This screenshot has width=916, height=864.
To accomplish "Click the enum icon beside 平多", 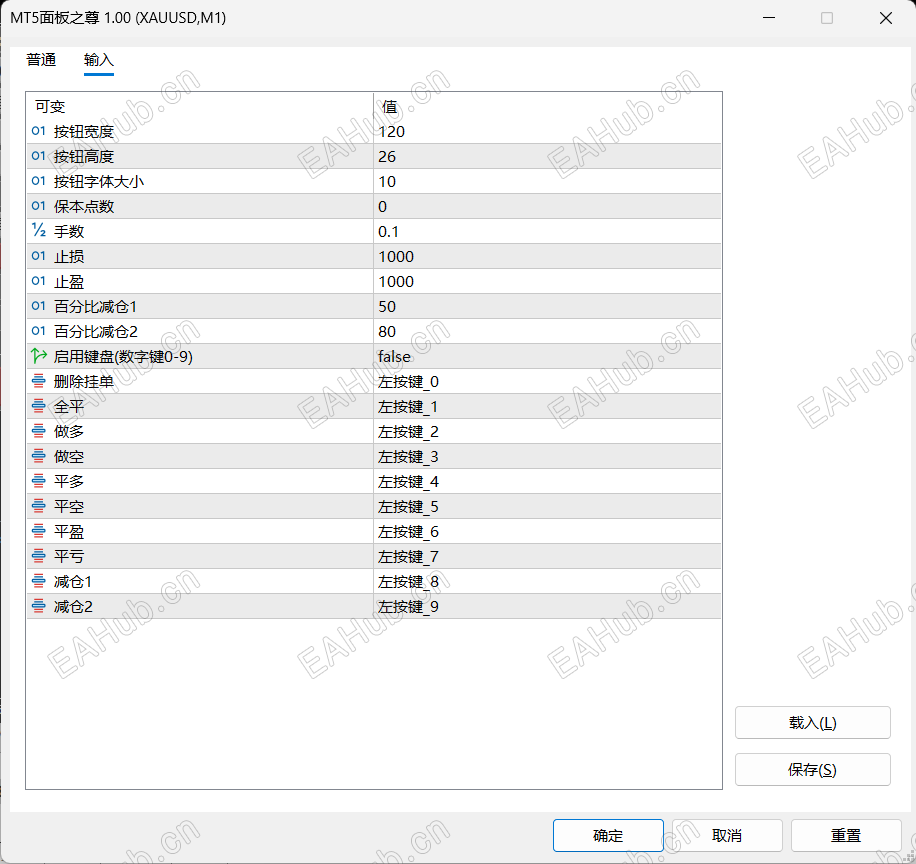I will [x=39, y=481].
